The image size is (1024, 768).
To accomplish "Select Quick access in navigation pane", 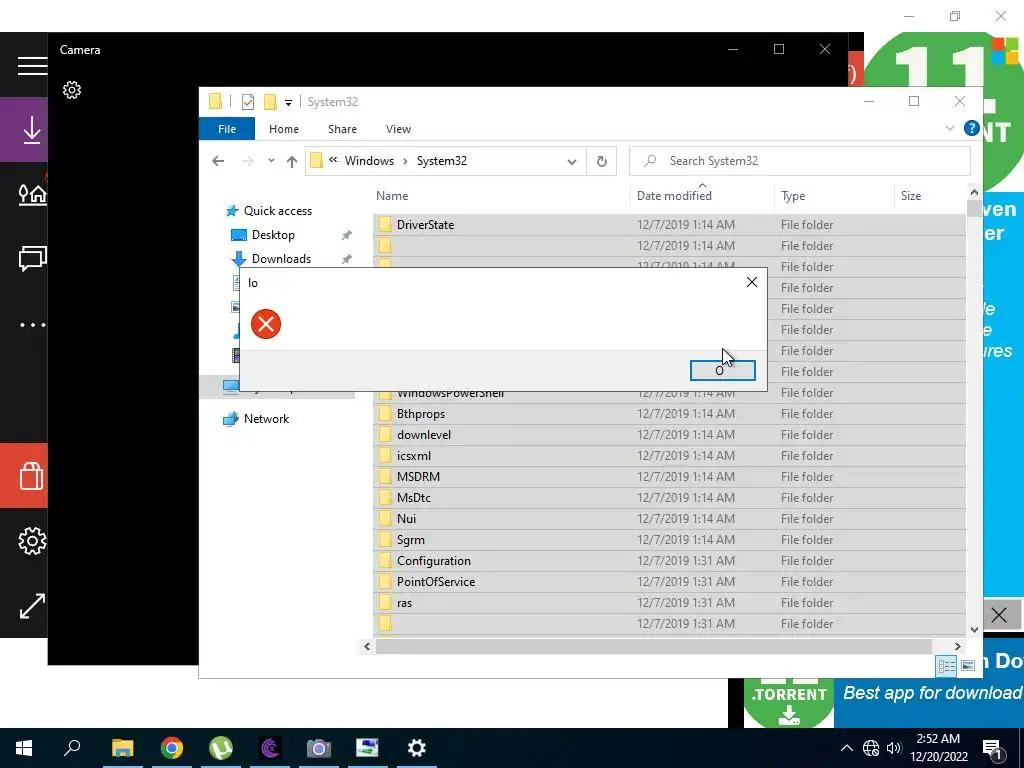I will tap(278, 211).
